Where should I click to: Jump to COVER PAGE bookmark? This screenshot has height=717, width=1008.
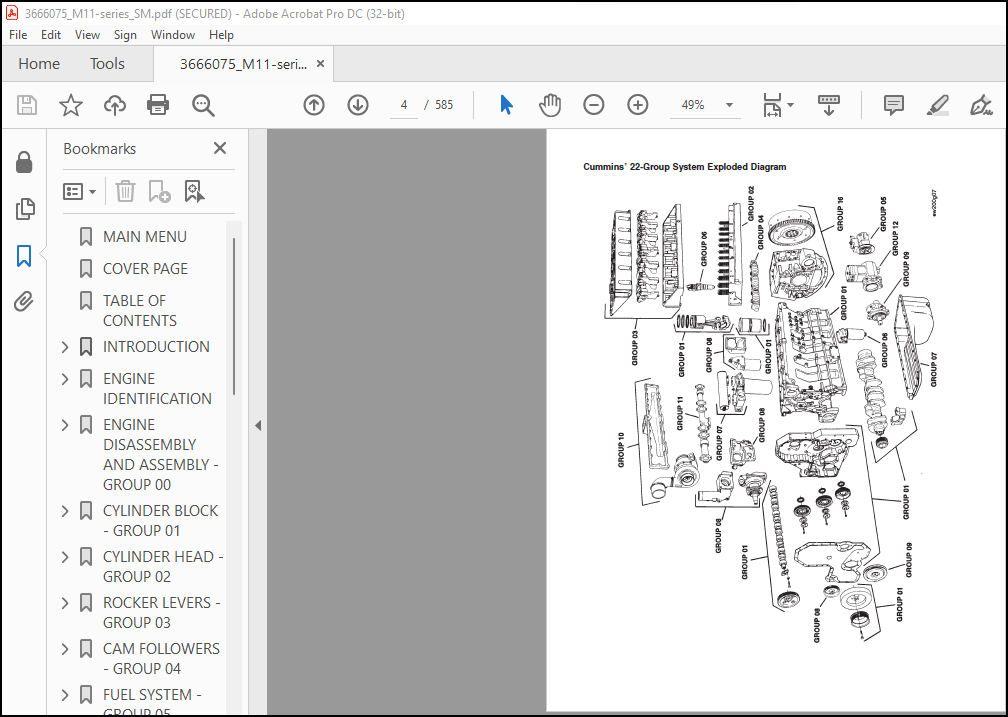tap(145, 269)
